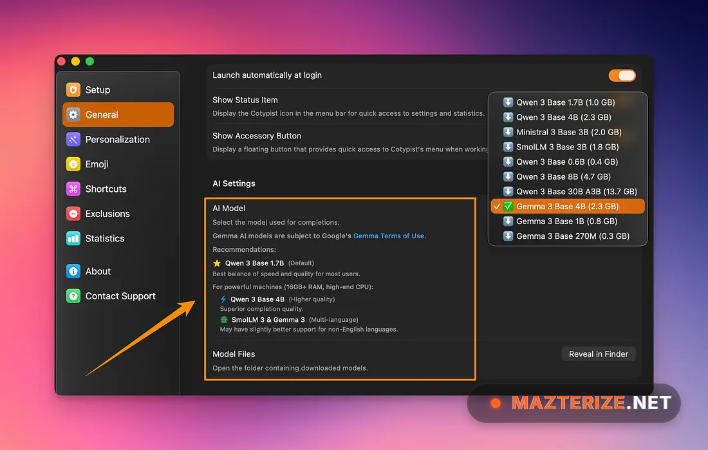Image resolution: width=708 pixels, height=450 pixels.
Task: Switch to Shortcuts settings label
Action: [106, 189]
